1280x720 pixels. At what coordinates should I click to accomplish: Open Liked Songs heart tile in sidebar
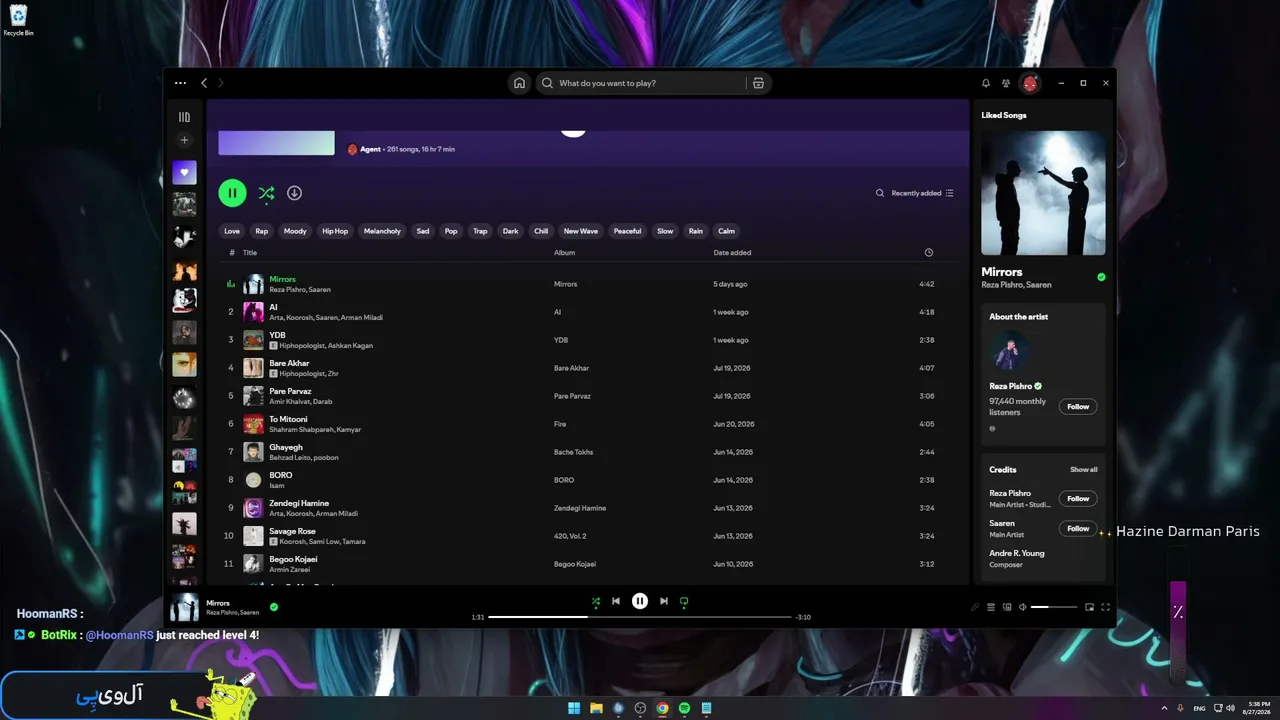point(184,172)
